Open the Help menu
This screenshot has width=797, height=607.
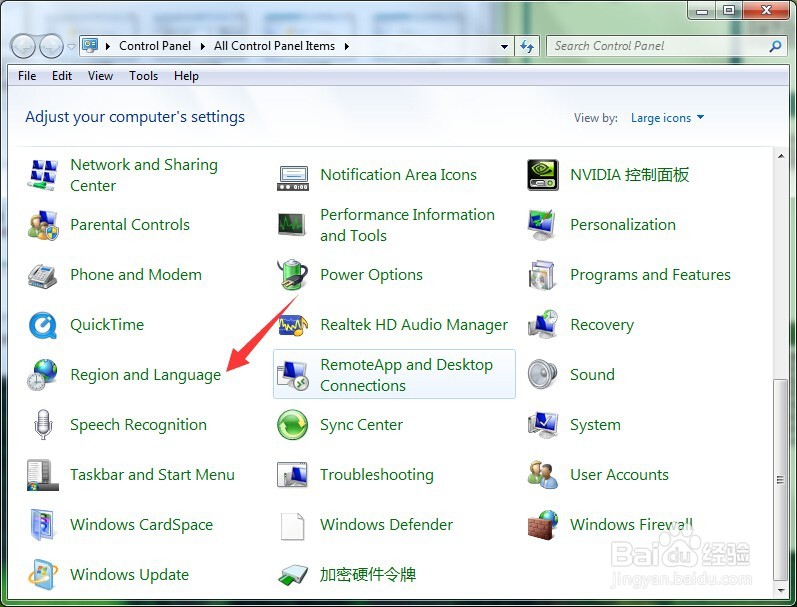click(x=186, y=76)
